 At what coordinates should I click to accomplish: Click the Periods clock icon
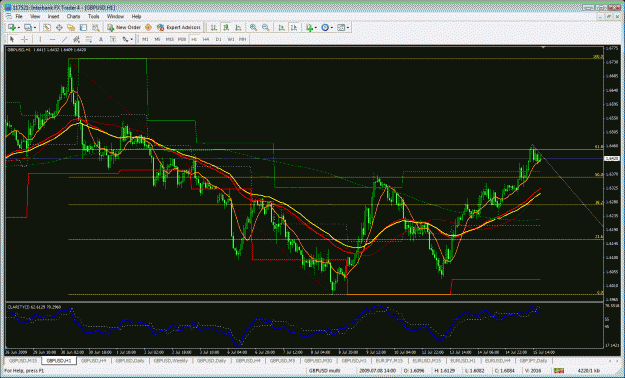tap(325, 28)
